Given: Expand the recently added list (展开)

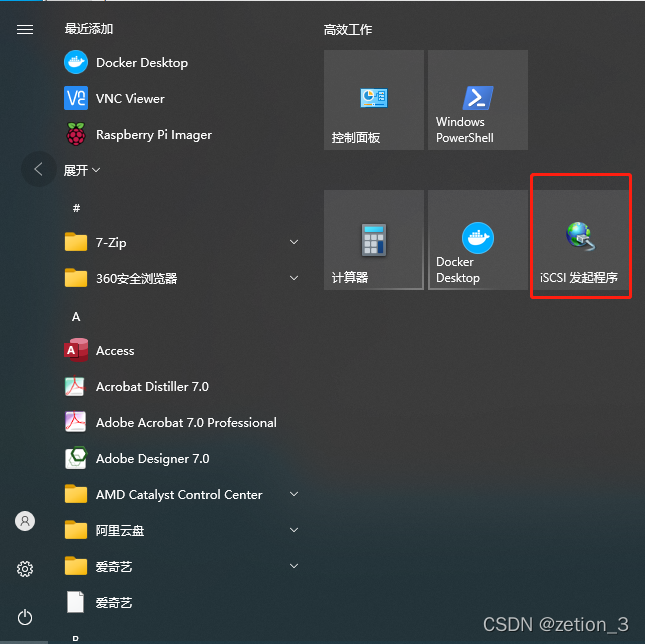Looking at the screenshot, I should point(81,170).
